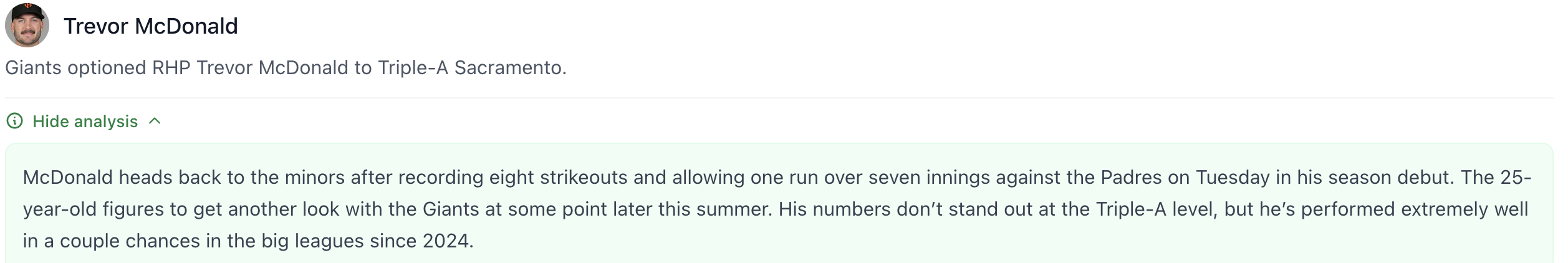Screen dimensions: 1568x263
Task: Click the info circle icon beside Hide analysis
Action: 14,121
